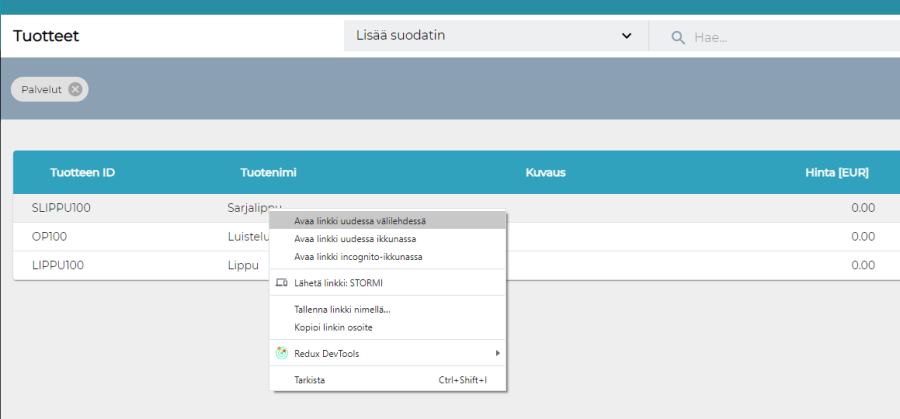The image size is (900, 419).
Task: Click the Hinta [EUR] column header
Action: (836, 172)
